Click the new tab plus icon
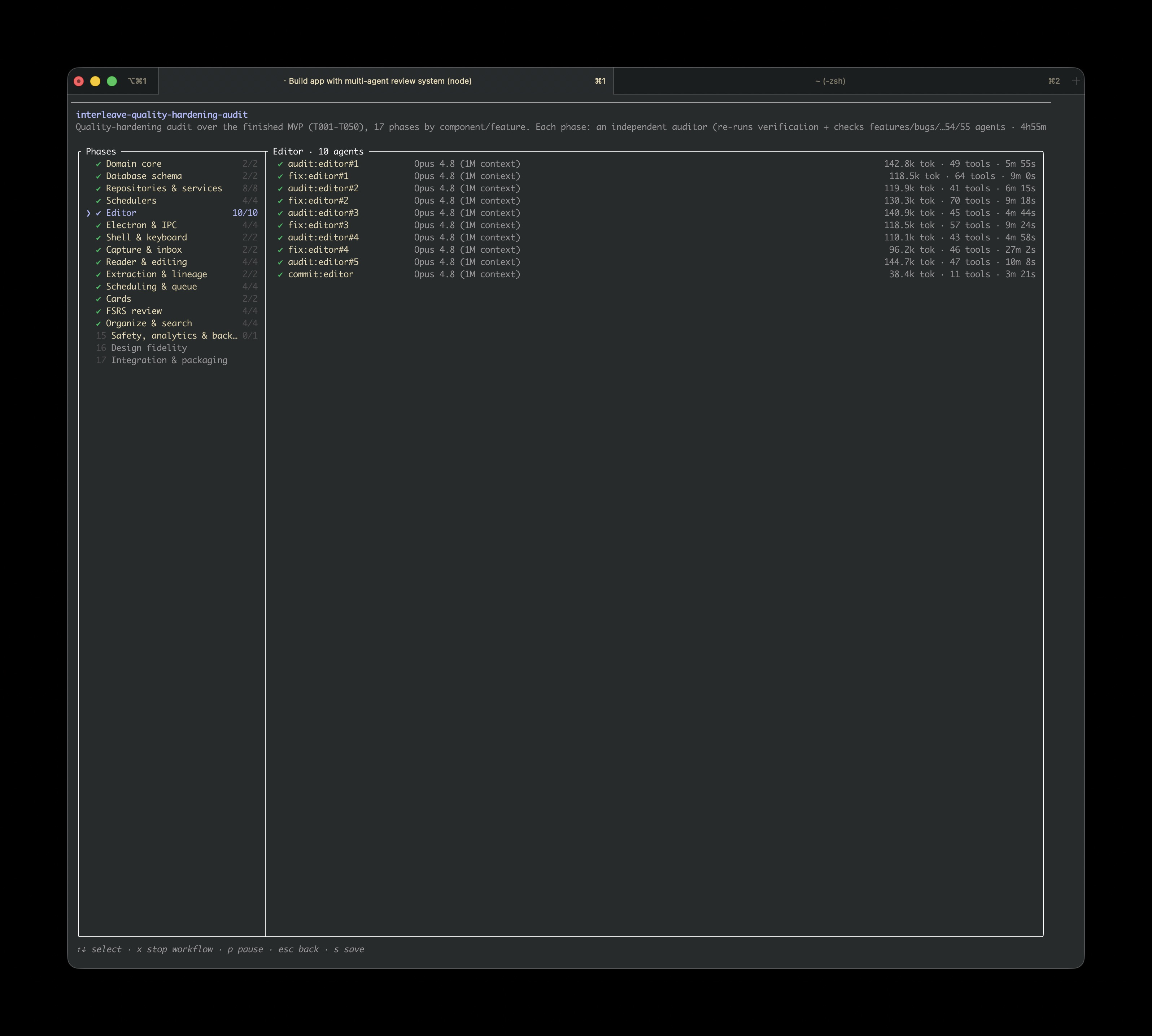This screenshot has height=1036, width=1152. coord(1076,81)
